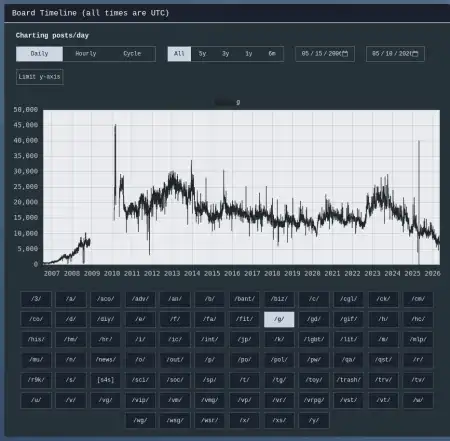This screenshot has width=450, height=441.
Task: Pick the /jp/ board
Action: coord(244,339)
